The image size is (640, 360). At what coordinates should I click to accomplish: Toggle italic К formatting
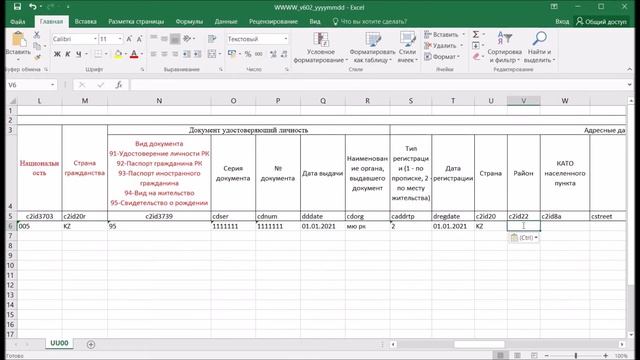coord(68,54)
